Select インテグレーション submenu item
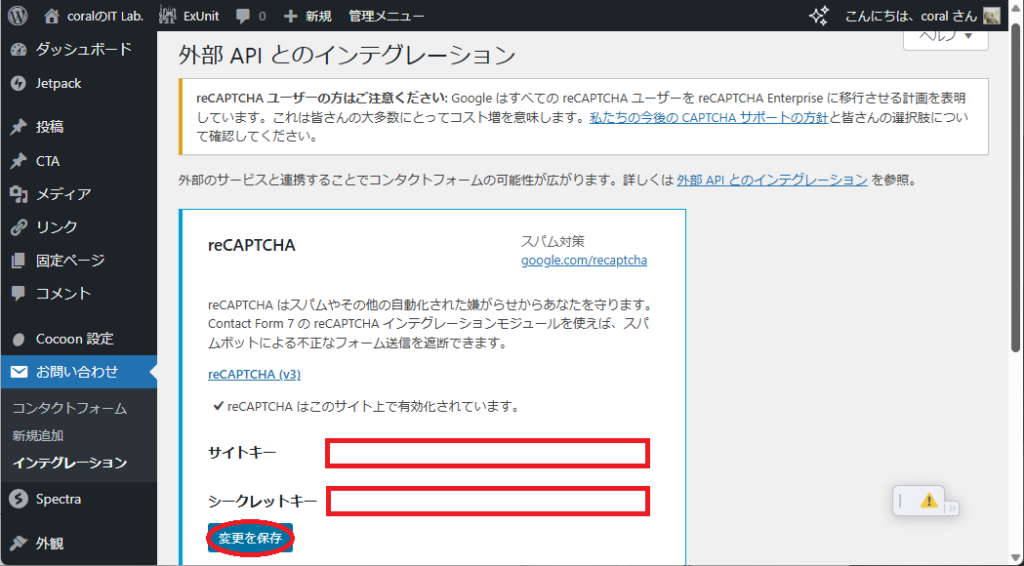 click(70, 463)
